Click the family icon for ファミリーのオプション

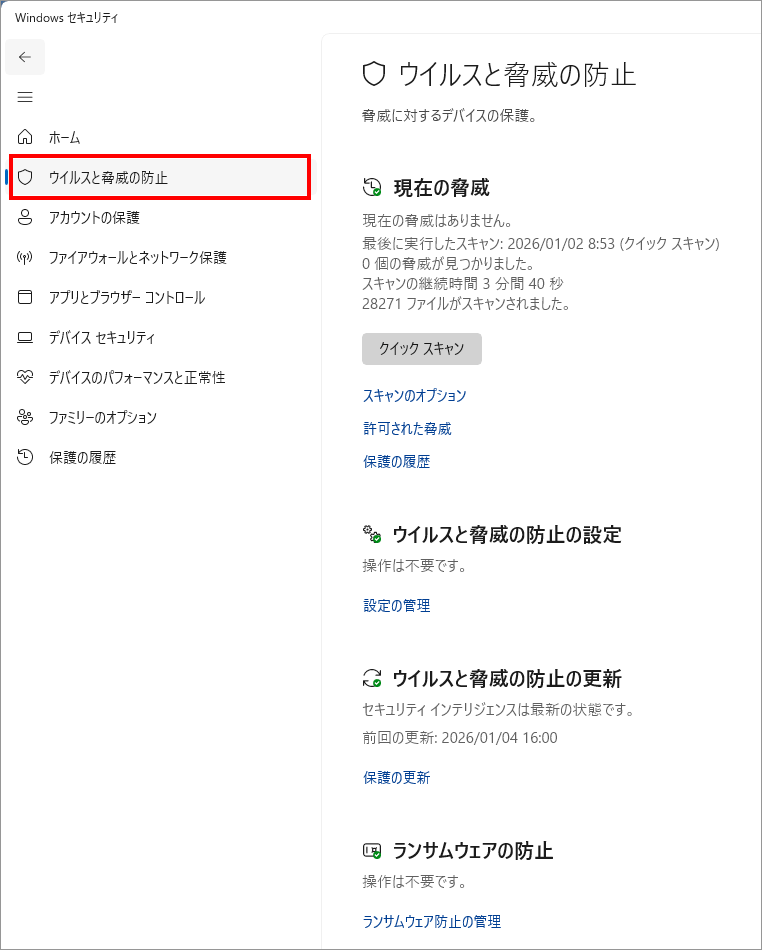(26, 417)
